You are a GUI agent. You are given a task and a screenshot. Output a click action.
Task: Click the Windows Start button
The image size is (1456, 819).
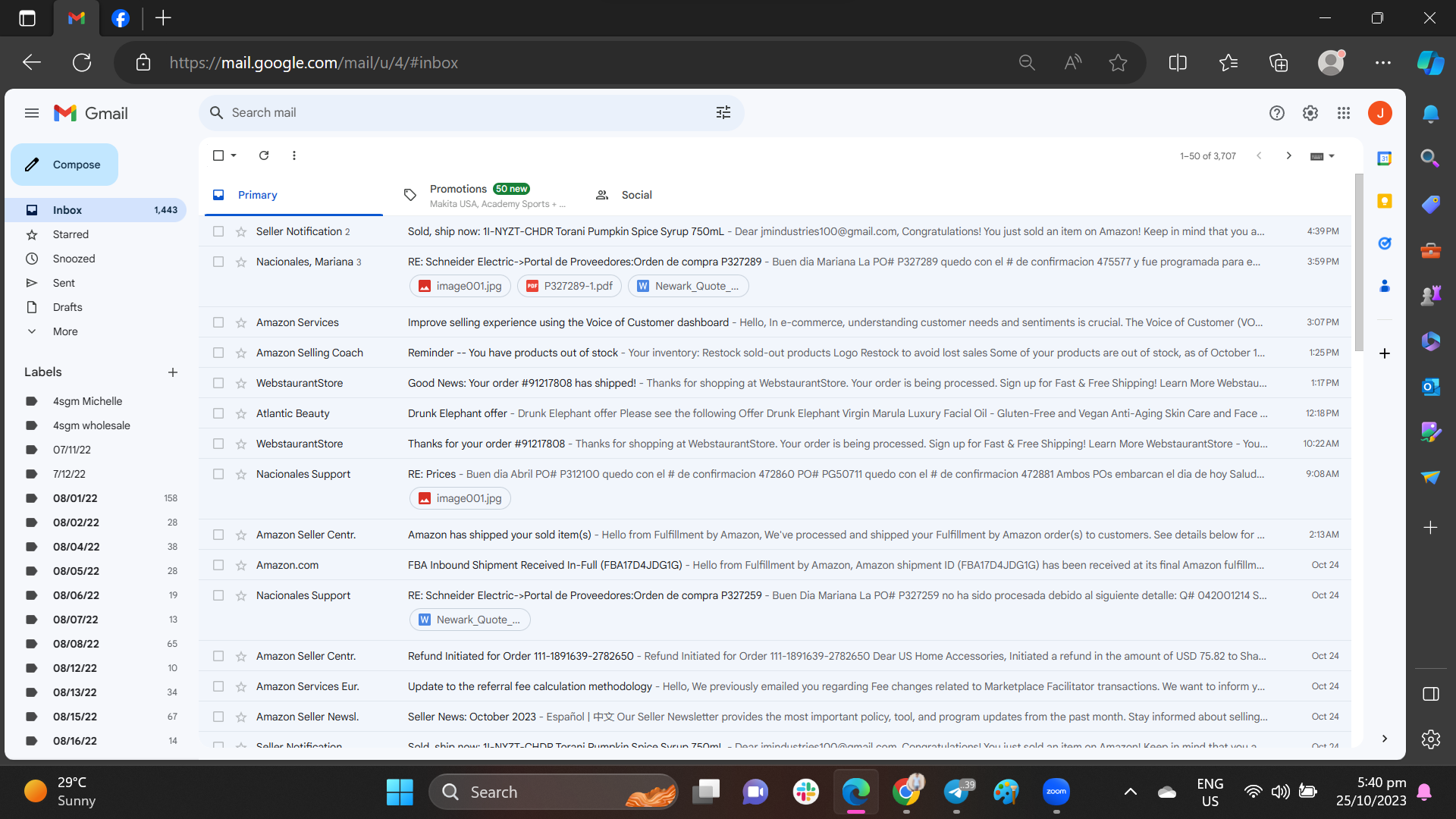(x=400, y=792)
